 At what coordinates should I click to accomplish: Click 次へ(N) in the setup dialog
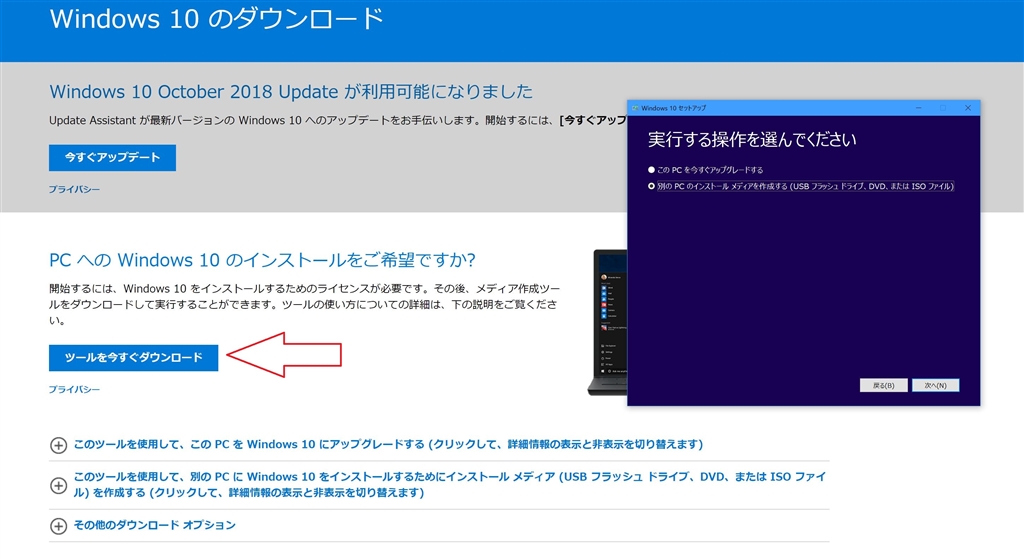[x=935, y=386]
